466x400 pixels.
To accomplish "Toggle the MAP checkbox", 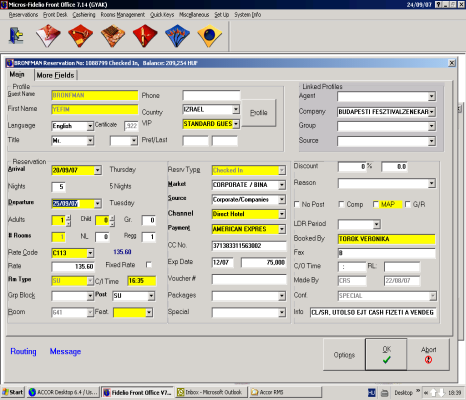I will click(x=376, y=204).
